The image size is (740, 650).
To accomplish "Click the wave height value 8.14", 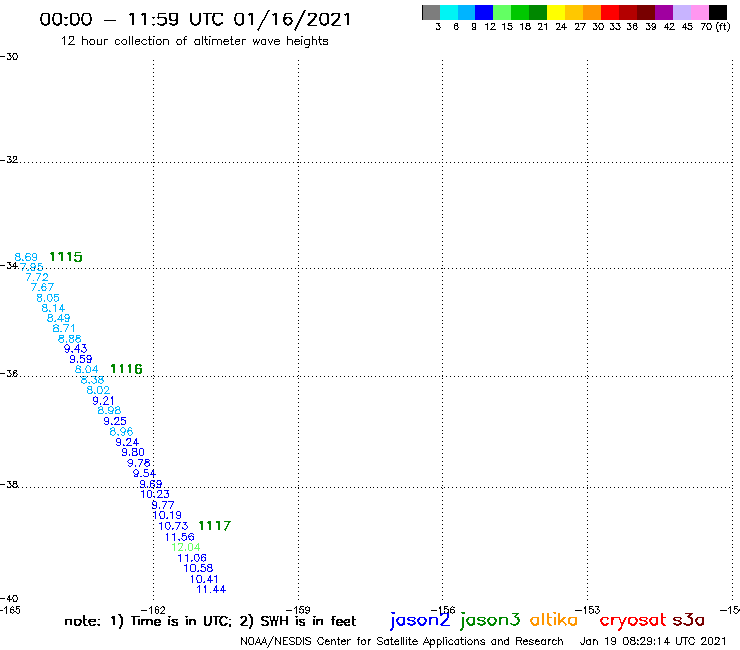I will [53, 308].
